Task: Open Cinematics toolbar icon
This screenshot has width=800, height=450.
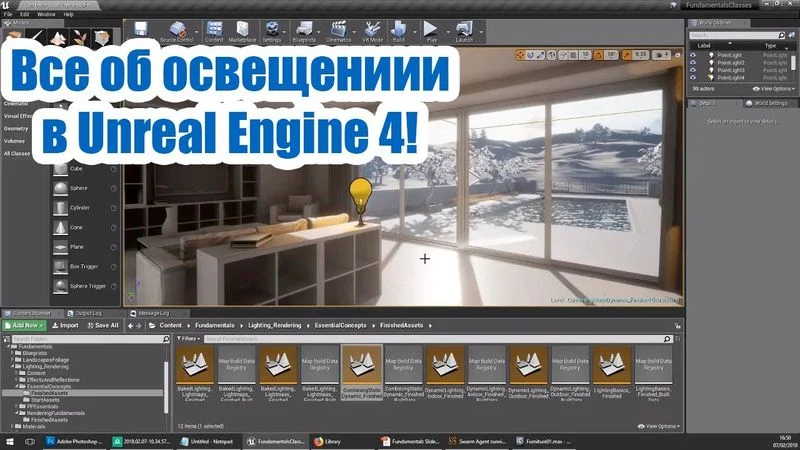Action: [x=339, y=30]
